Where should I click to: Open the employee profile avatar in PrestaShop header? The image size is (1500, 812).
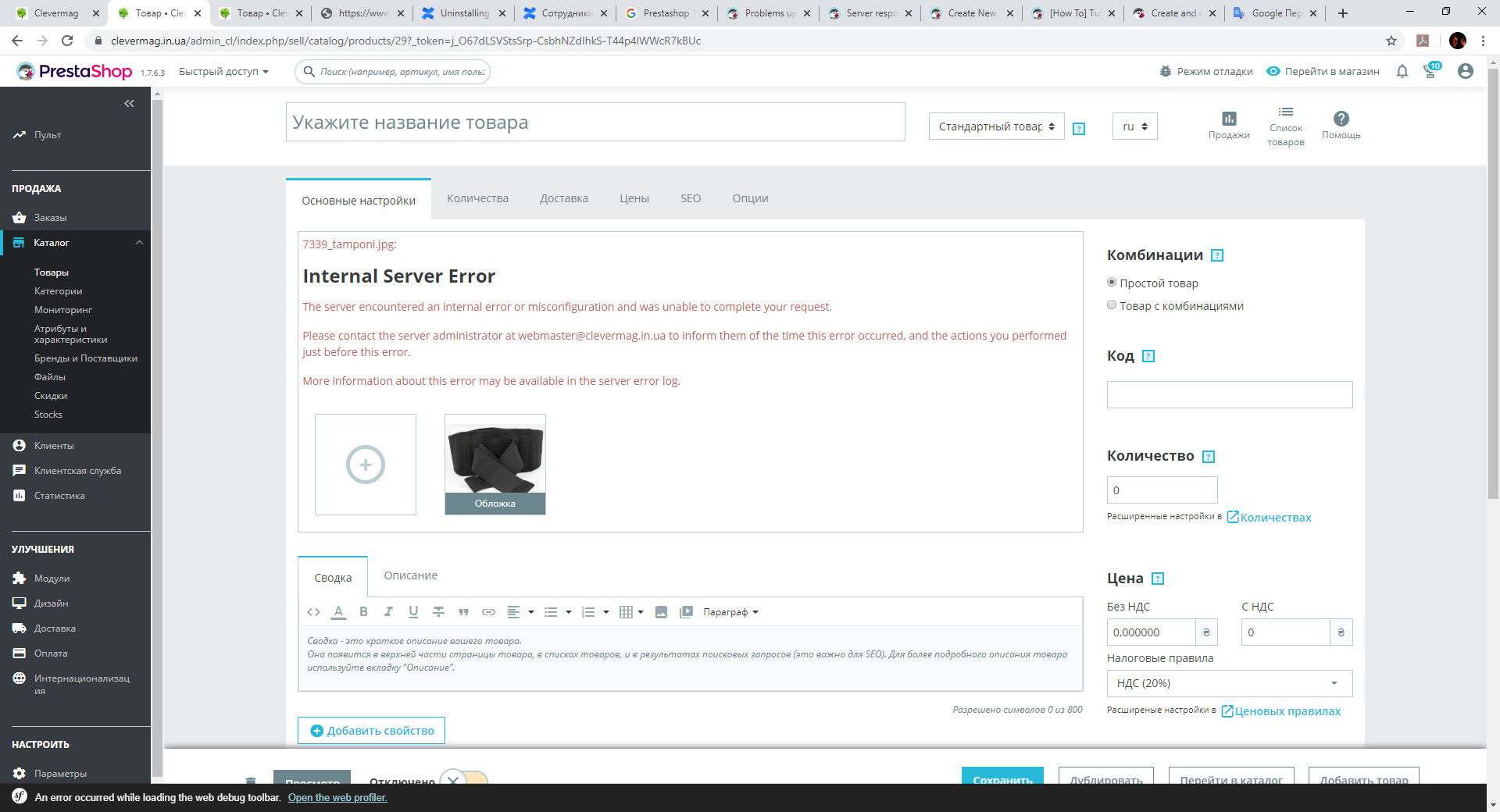tap(1466, 71)
